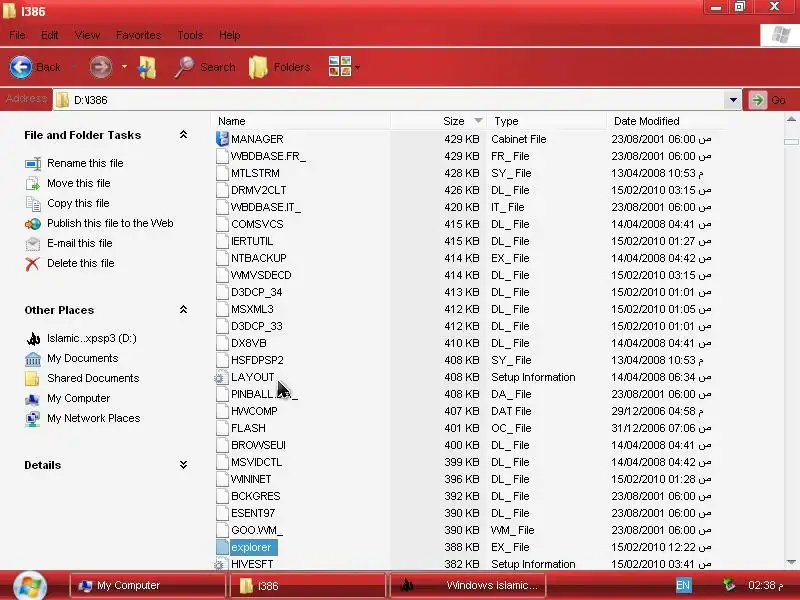Select the NTBACKUP file
Viewport: 800px width, 600px height.
[259, 258]
